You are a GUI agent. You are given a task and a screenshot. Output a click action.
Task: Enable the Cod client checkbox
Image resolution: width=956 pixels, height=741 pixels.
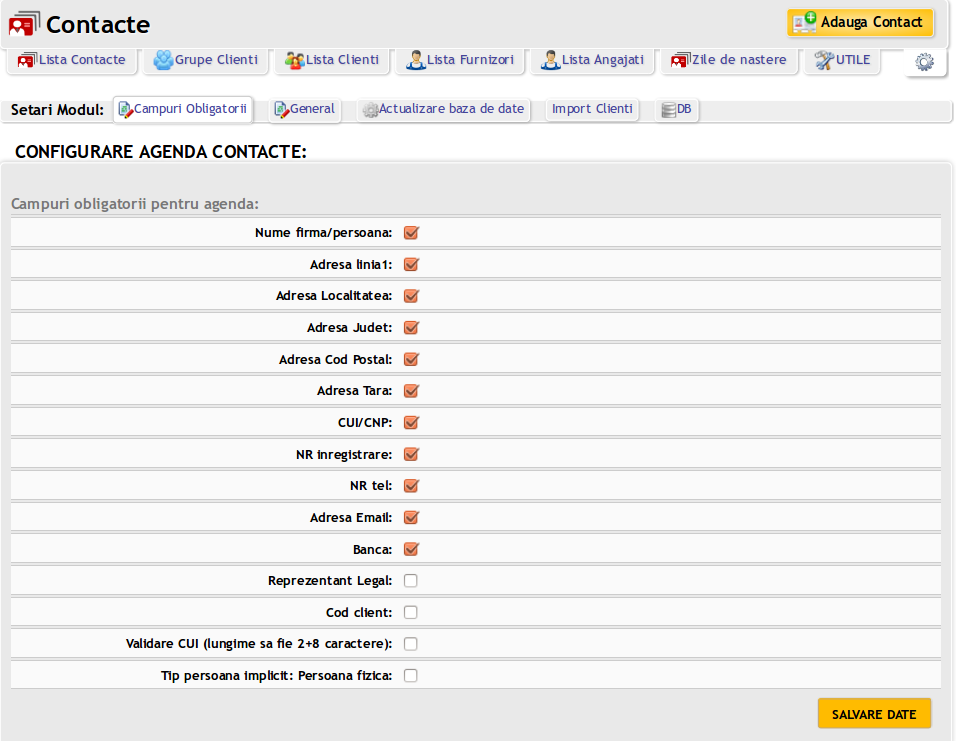pos(411,613)
